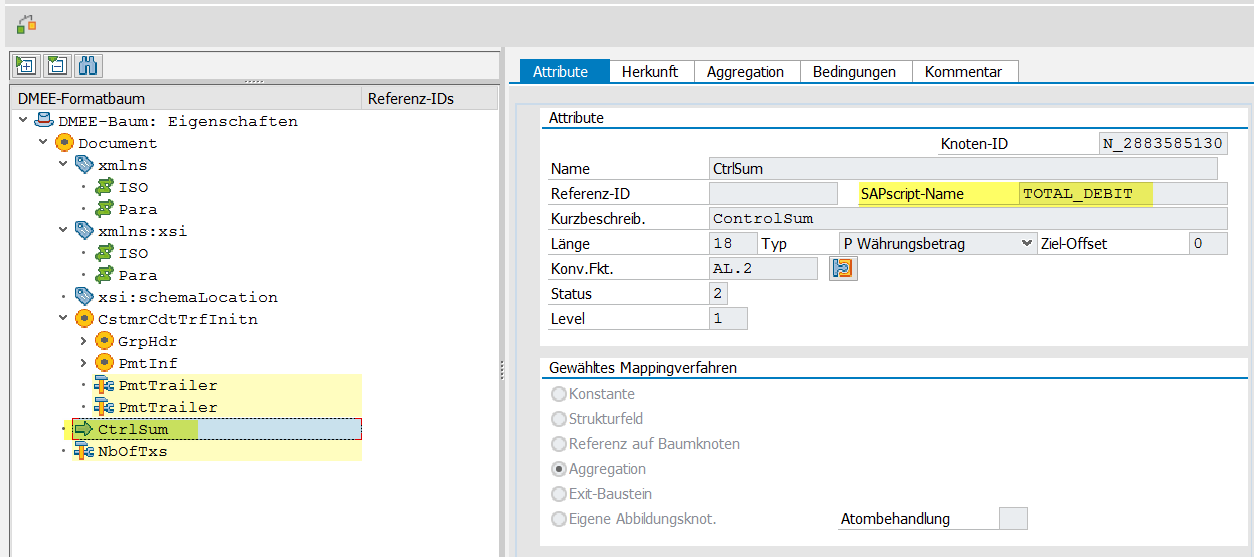This screenshot has height=557, width=1254.
Task: Click the empty Referenz-ID field
Action: pyautogui.click(x=773, y=194)
